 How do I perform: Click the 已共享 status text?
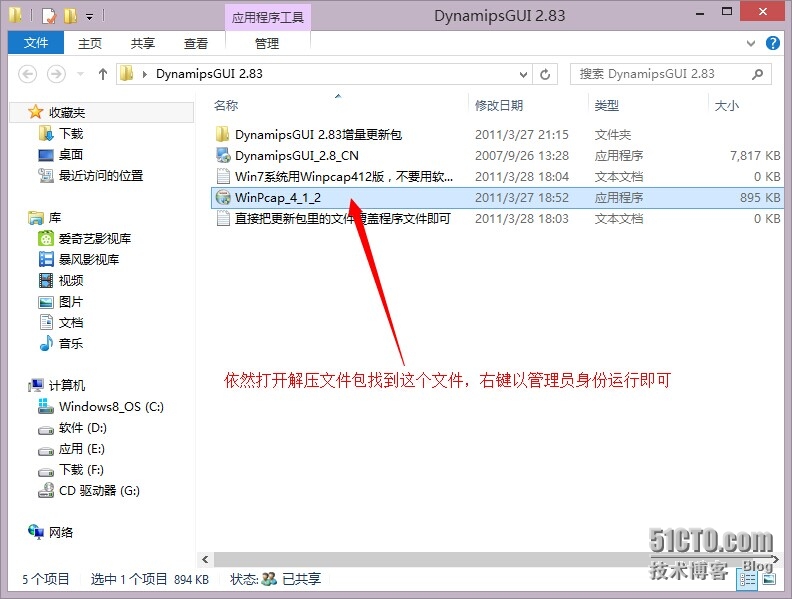pos(302,579)
